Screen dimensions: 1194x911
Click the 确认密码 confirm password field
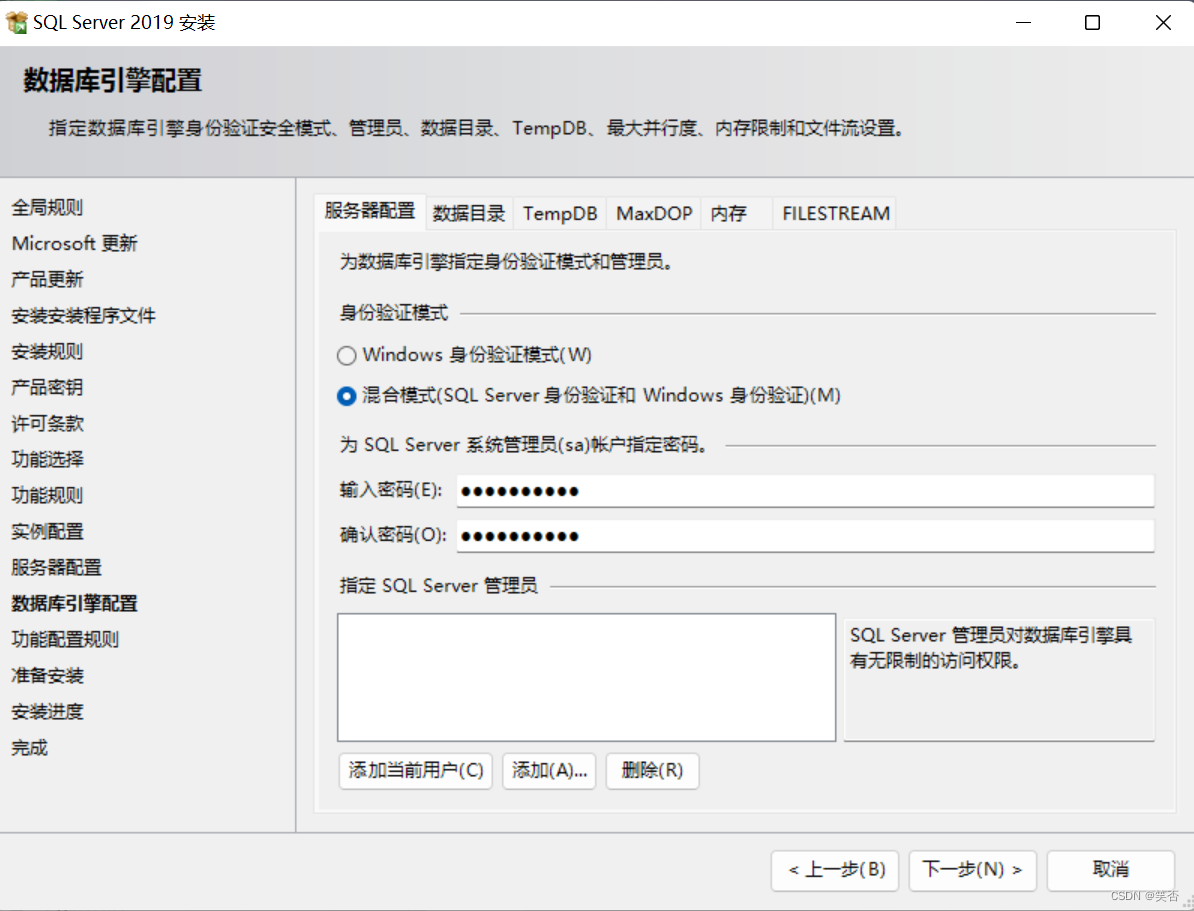tap(805, 536)
